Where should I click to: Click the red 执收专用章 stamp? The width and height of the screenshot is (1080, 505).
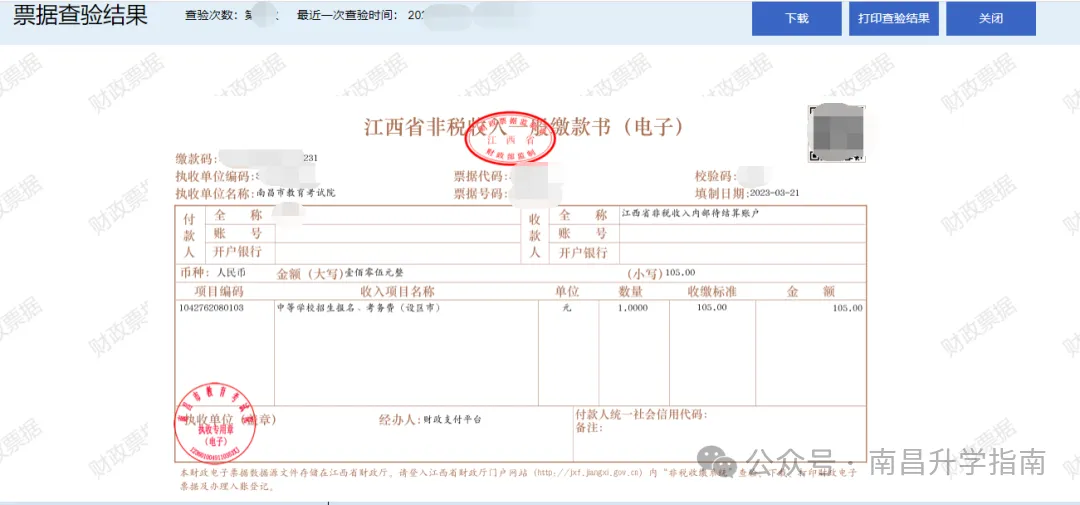pyautogui.click(x=213, y=422)
